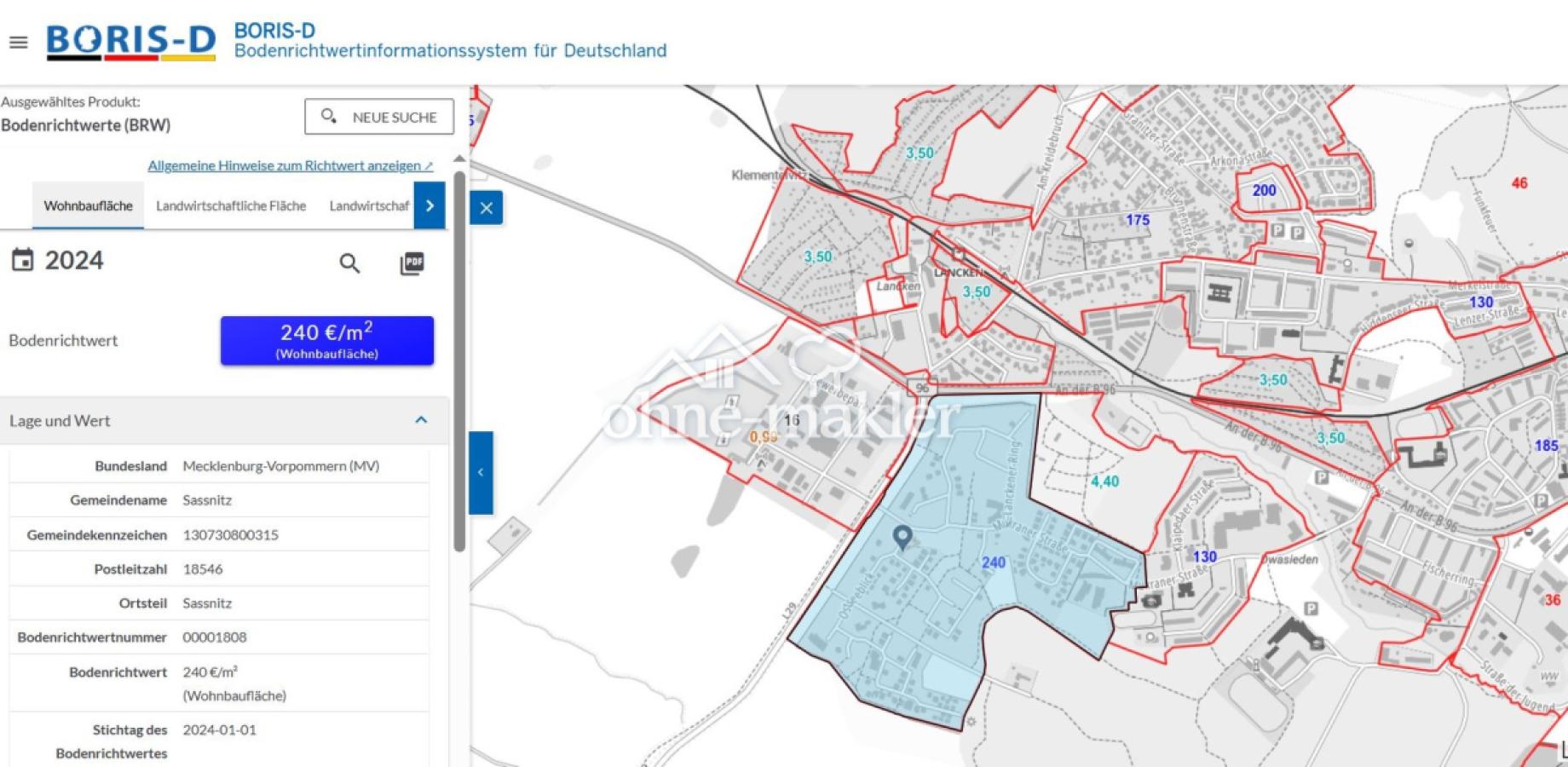1568x767 pixels.
Task: Click the Dwasieden place label on map
Action: [x=1289, y=560]
